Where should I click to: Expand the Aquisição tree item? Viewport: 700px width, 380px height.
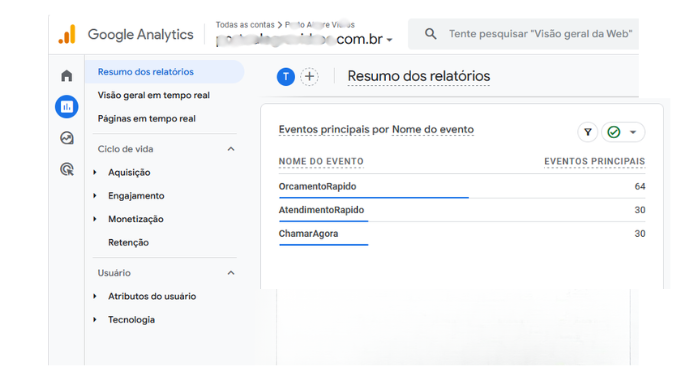tap(95, 172)
